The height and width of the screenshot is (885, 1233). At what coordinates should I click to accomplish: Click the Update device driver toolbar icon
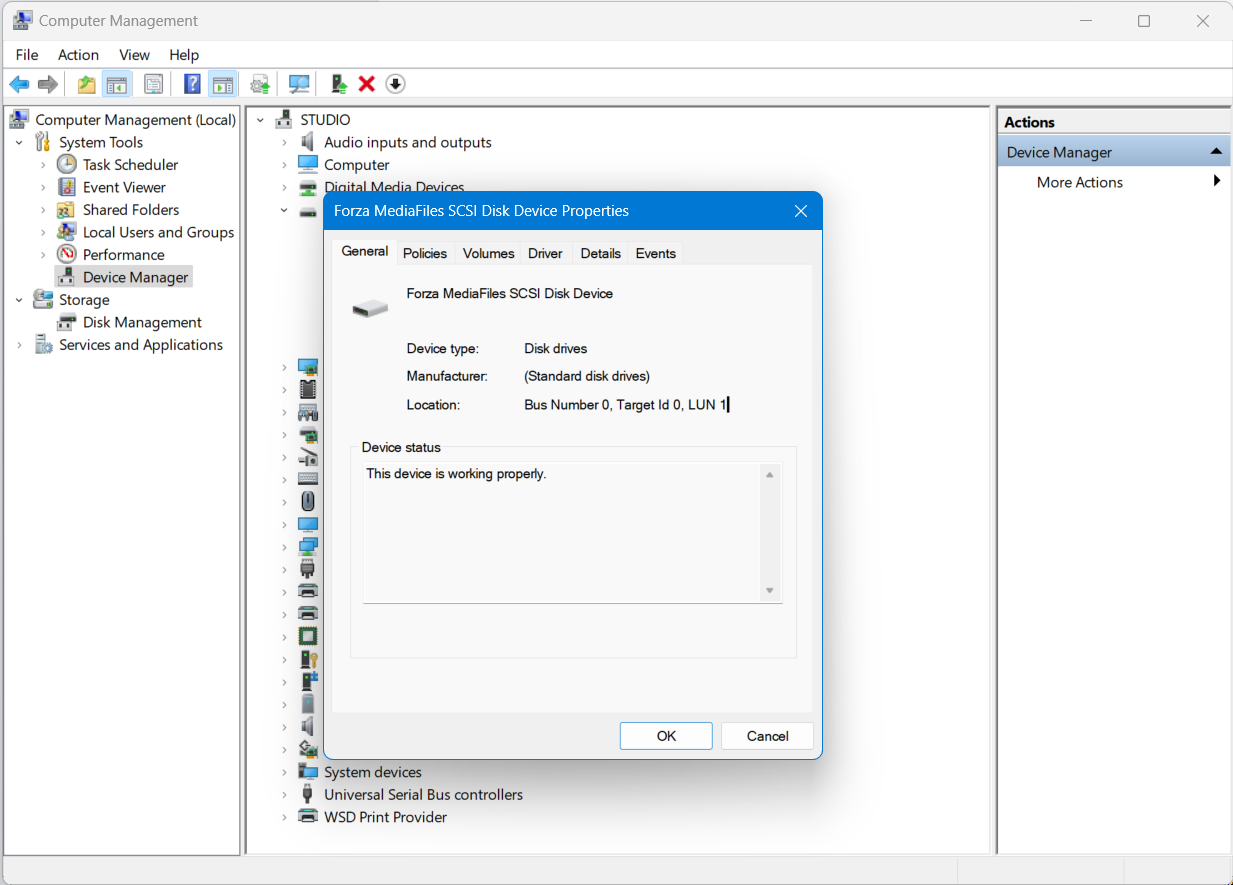(x=340, y=84)
